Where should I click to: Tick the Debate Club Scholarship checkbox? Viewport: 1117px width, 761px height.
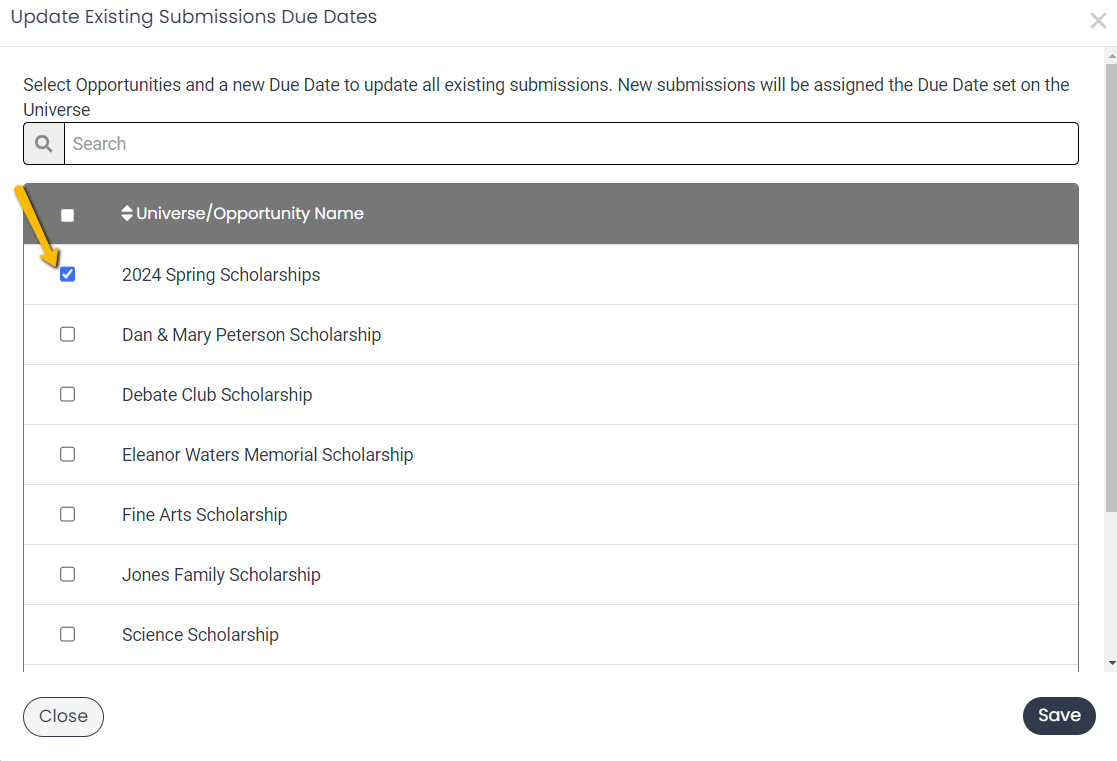(68, 394)
